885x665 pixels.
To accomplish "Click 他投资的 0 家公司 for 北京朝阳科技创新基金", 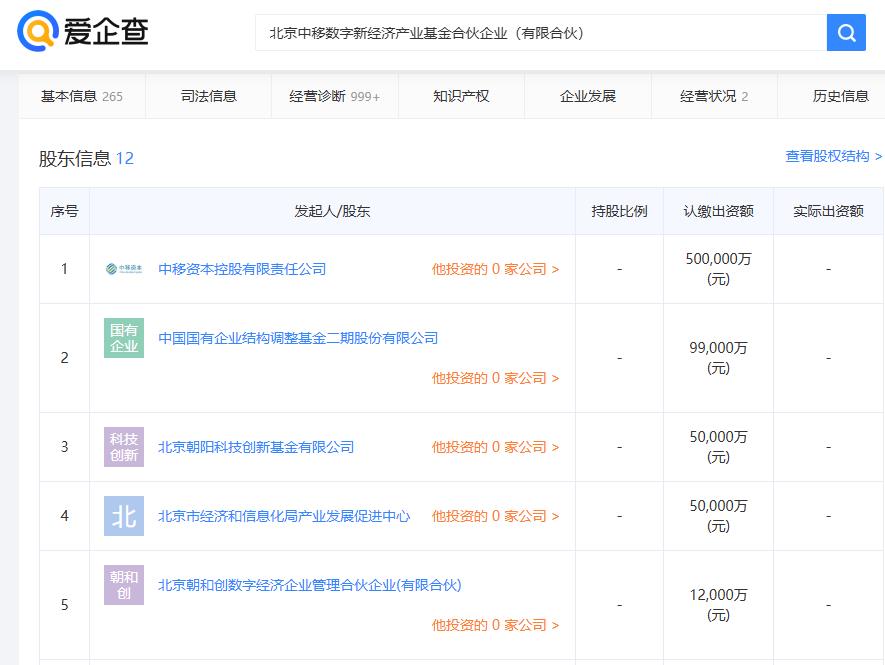I will click(496, 447).
